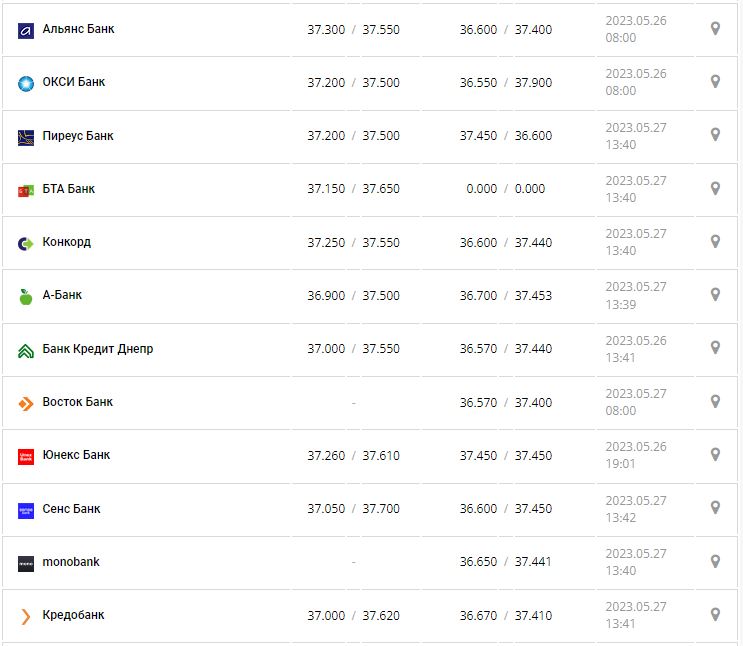
Task: Open map location pin for Сенс Банк
Action: pyautogui.click(x=715, y=508)
